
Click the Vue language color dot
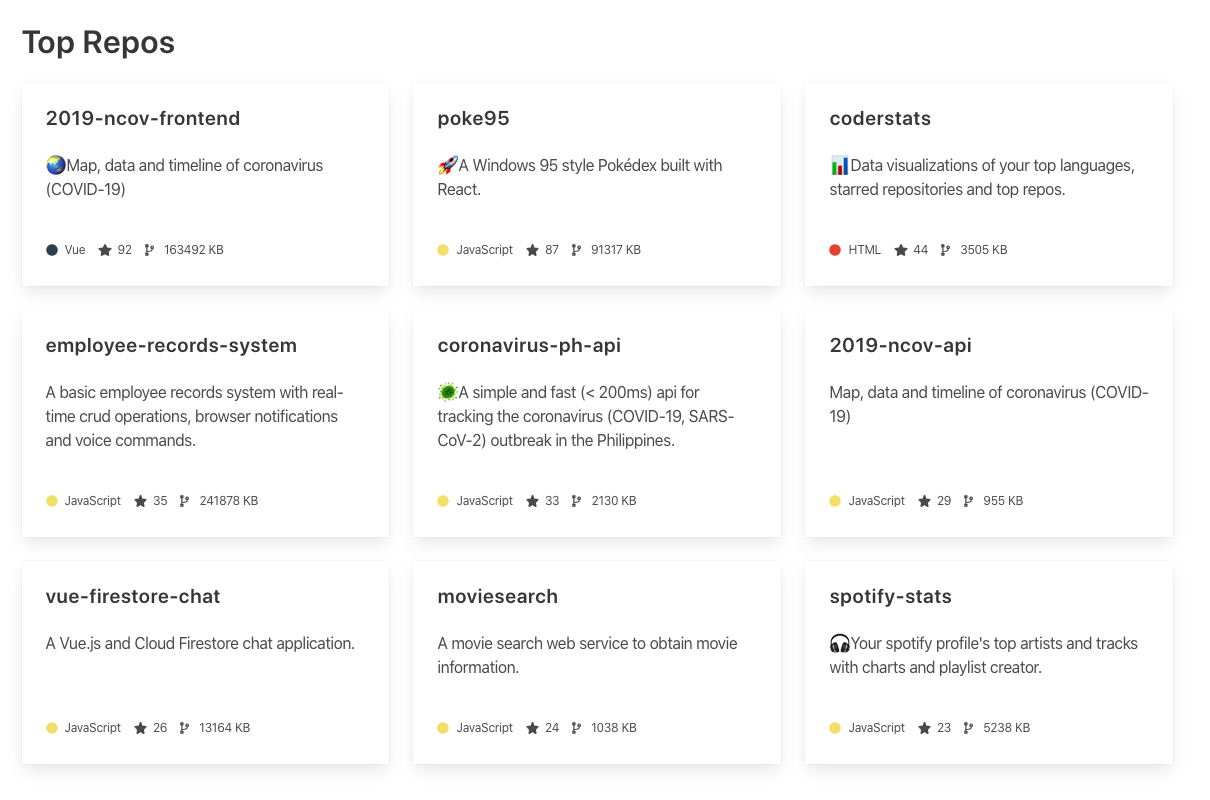pos(51,250)
